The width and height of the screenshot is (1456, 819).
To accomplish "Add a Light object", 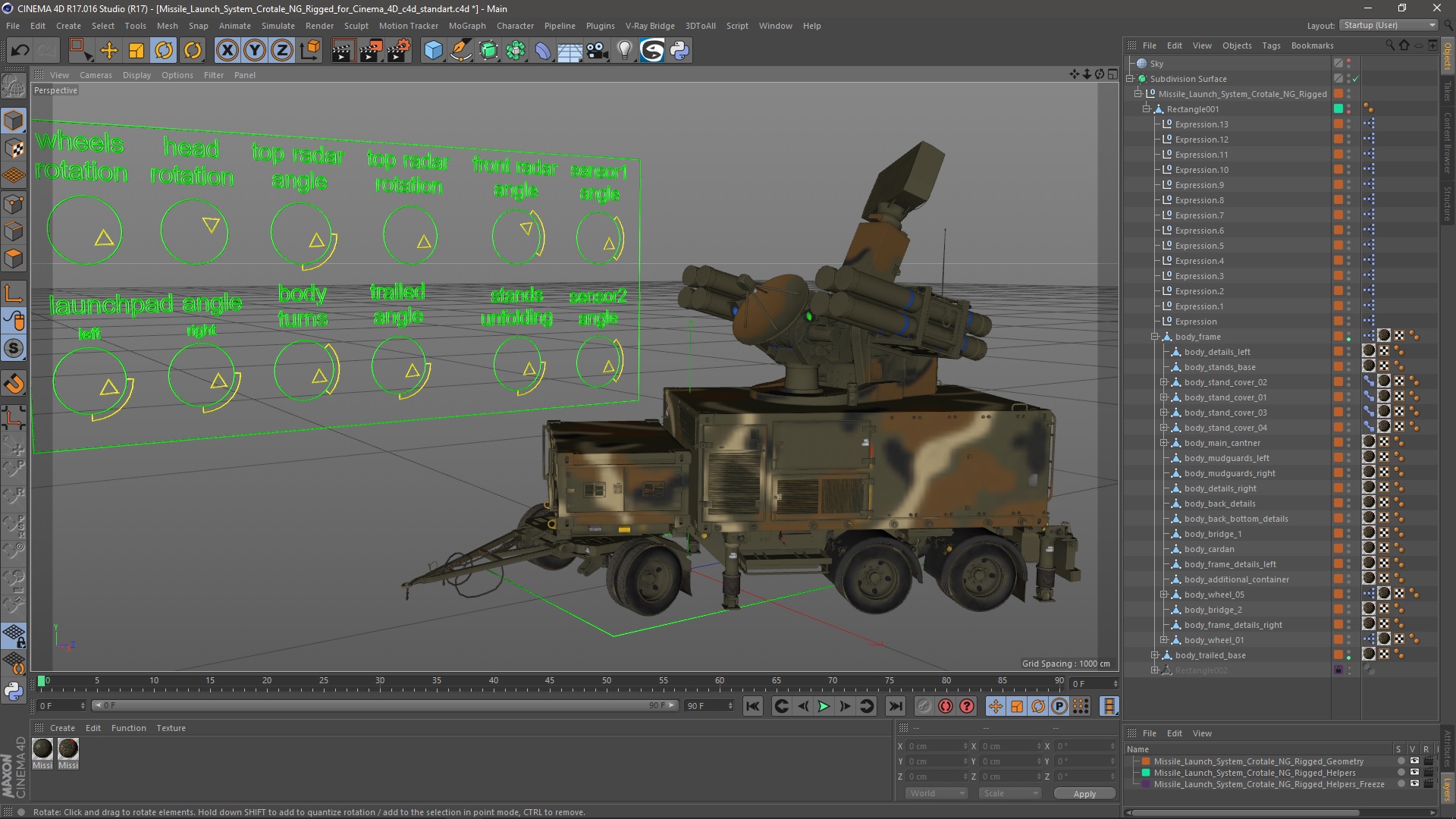I will coord(624,51).
